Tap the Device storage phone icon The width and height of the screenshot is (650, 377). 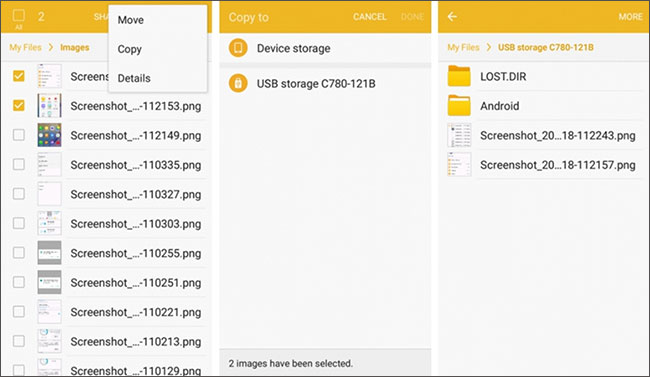pyautogui.click(x=238, y=48)
